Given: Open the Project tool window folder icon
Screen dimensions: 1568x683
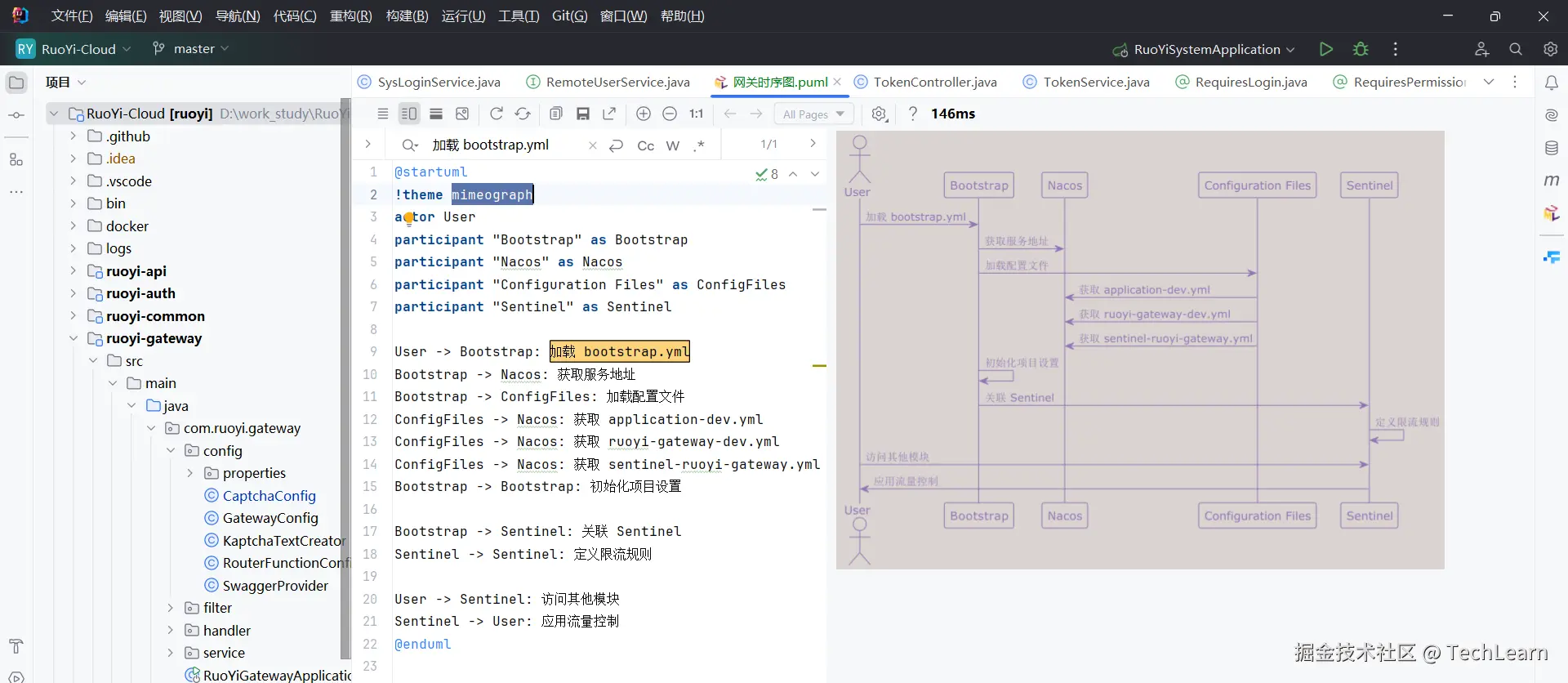Looking at the screenshot, I should tap(16, 83).
